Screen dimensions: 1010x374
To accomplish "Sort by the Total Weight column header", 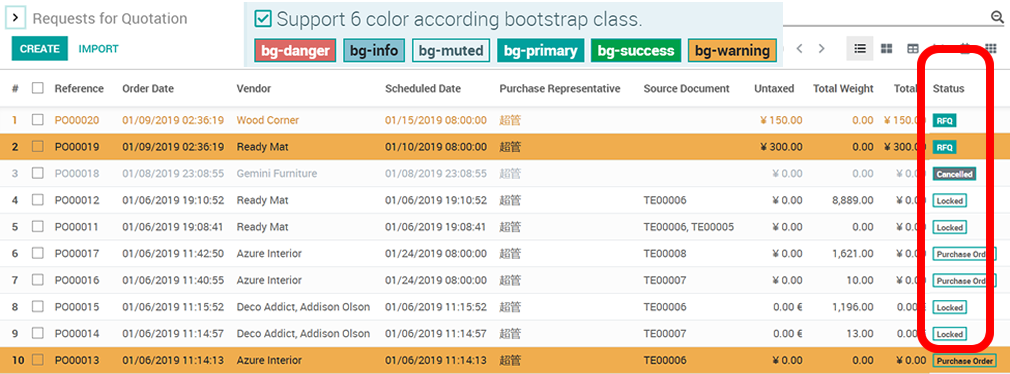I will pyautogui.click(x=843, y=89).
